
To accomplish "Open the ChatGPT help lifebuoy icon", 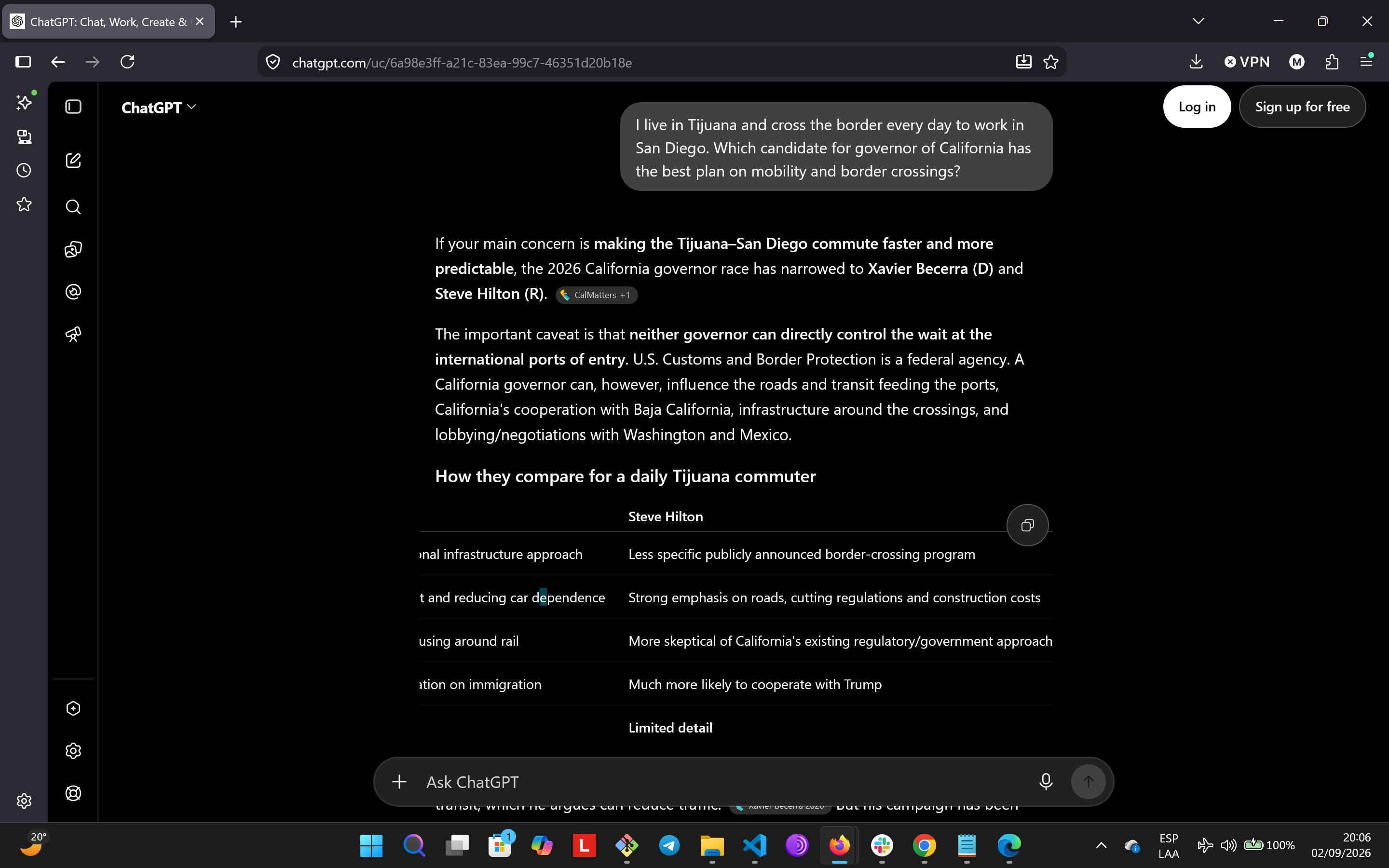I will [73, 793].
